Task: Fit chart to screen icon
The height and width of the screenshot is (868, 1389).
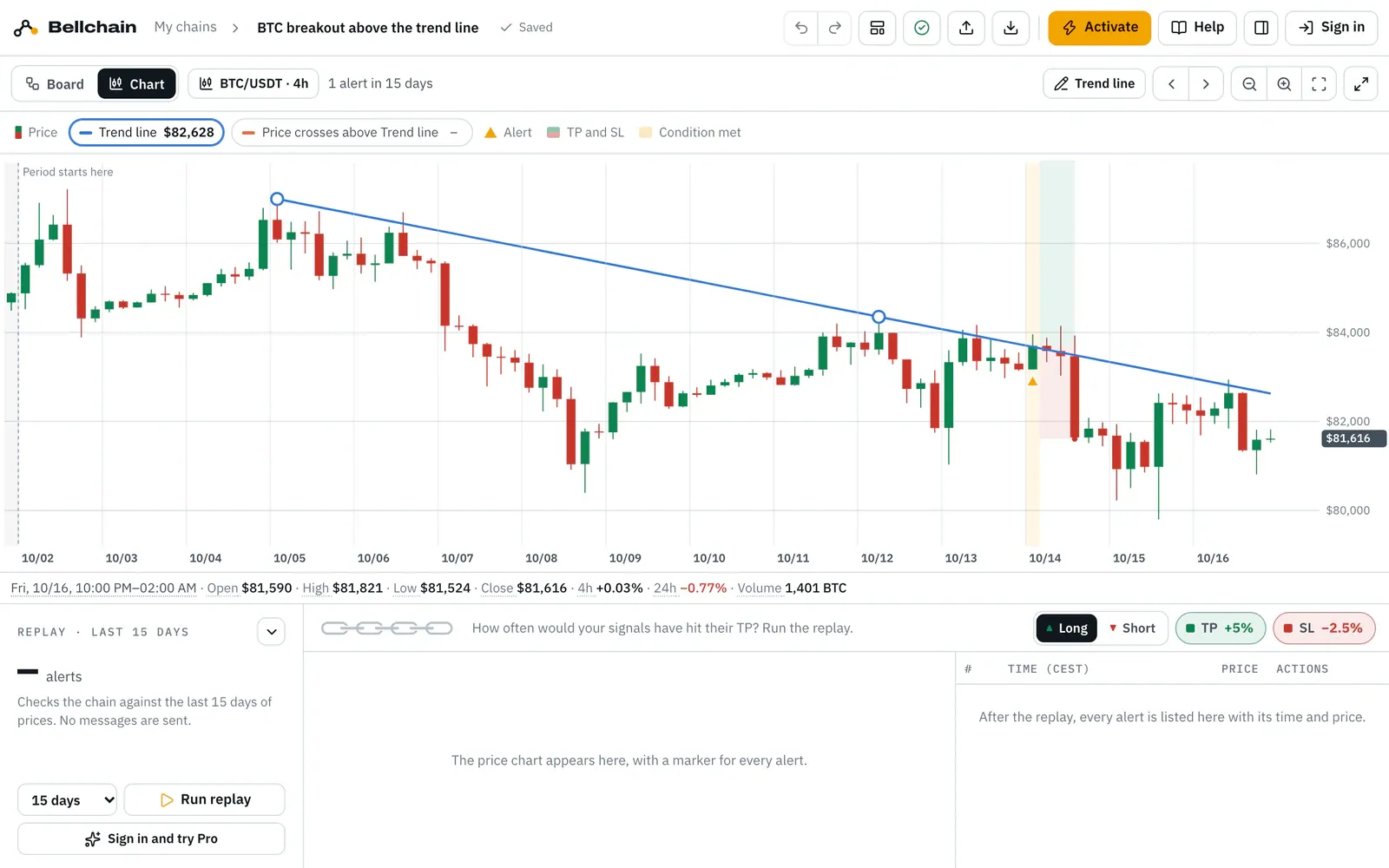Action: pos(1319,84)
